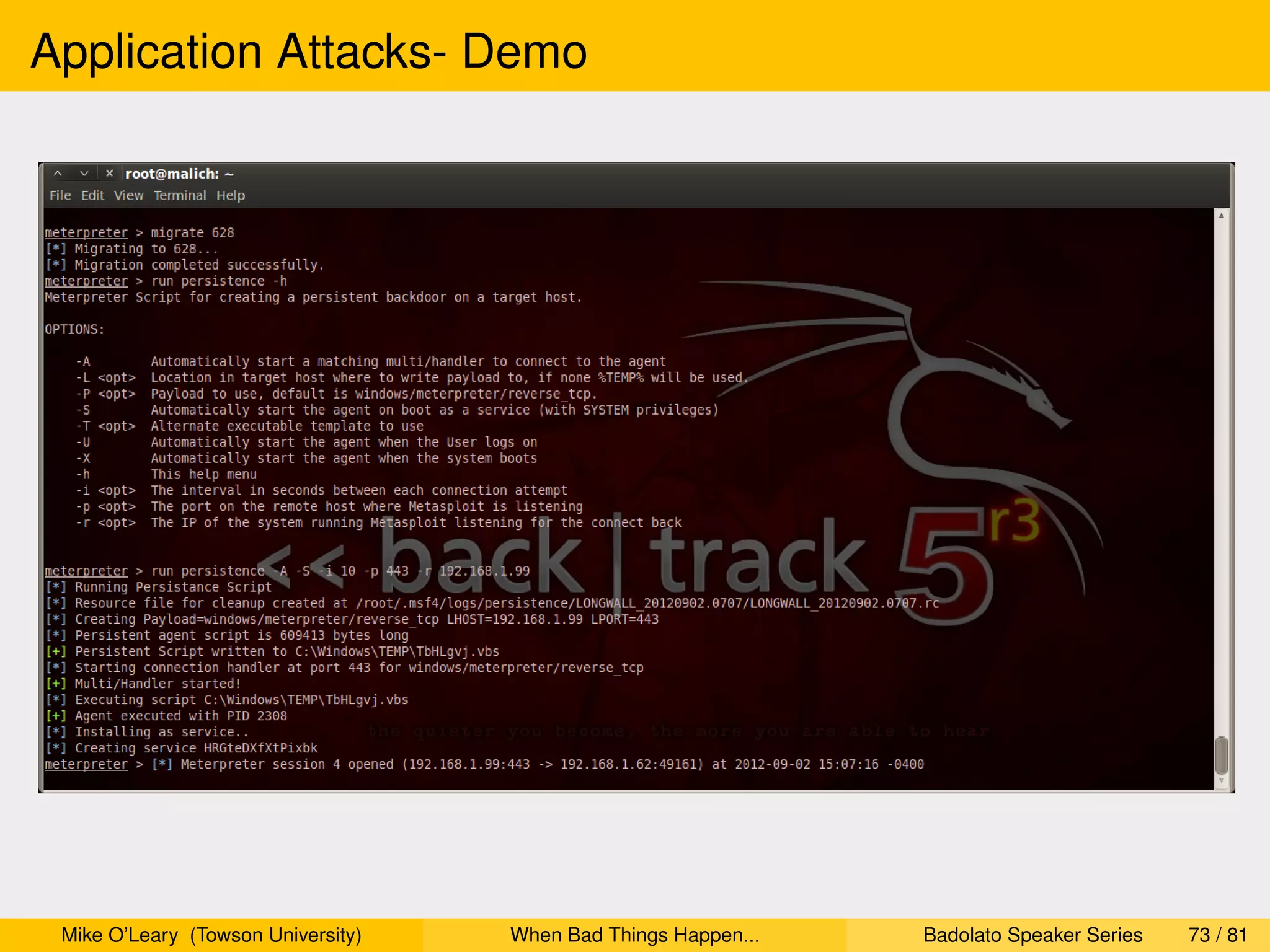Open the File menu in terminal
The height and width of the screenshot is (952, 1270).
tap(60, 196)
